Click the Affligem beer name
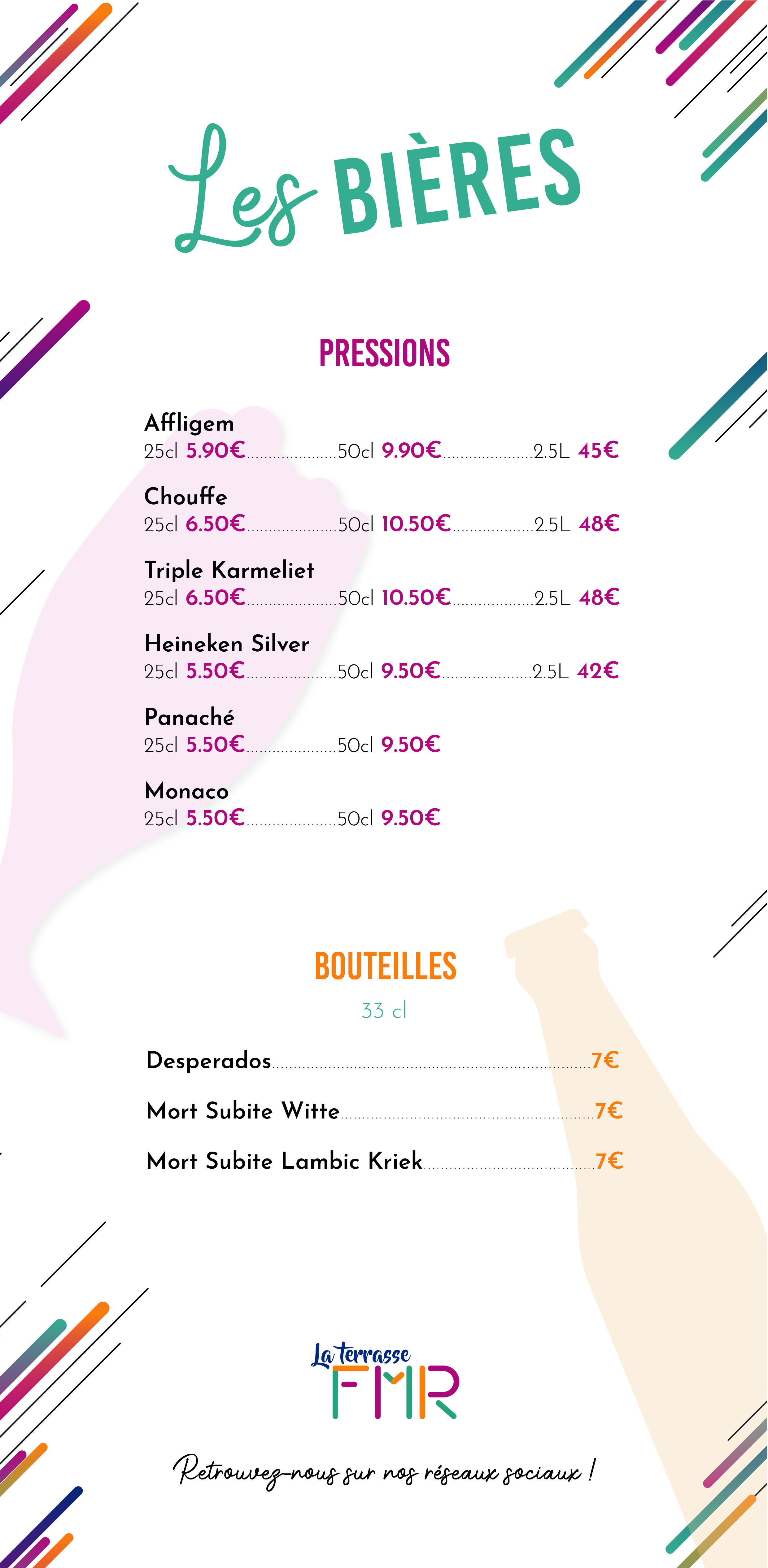The height and width of the screenshot is (1568, 768). click(x=189, y=423)
